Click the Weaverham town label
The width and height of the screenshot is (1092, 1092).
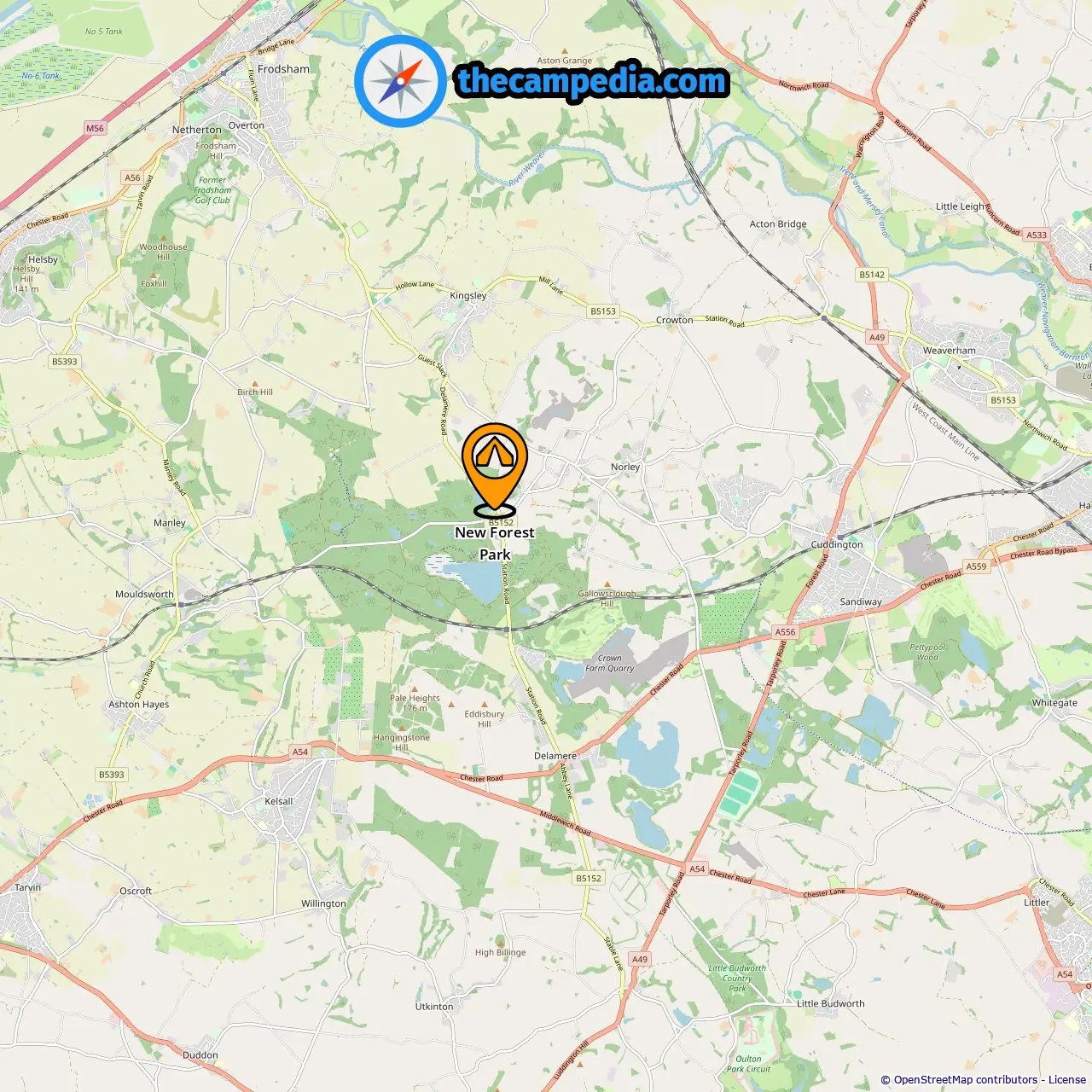click(949, 351)
